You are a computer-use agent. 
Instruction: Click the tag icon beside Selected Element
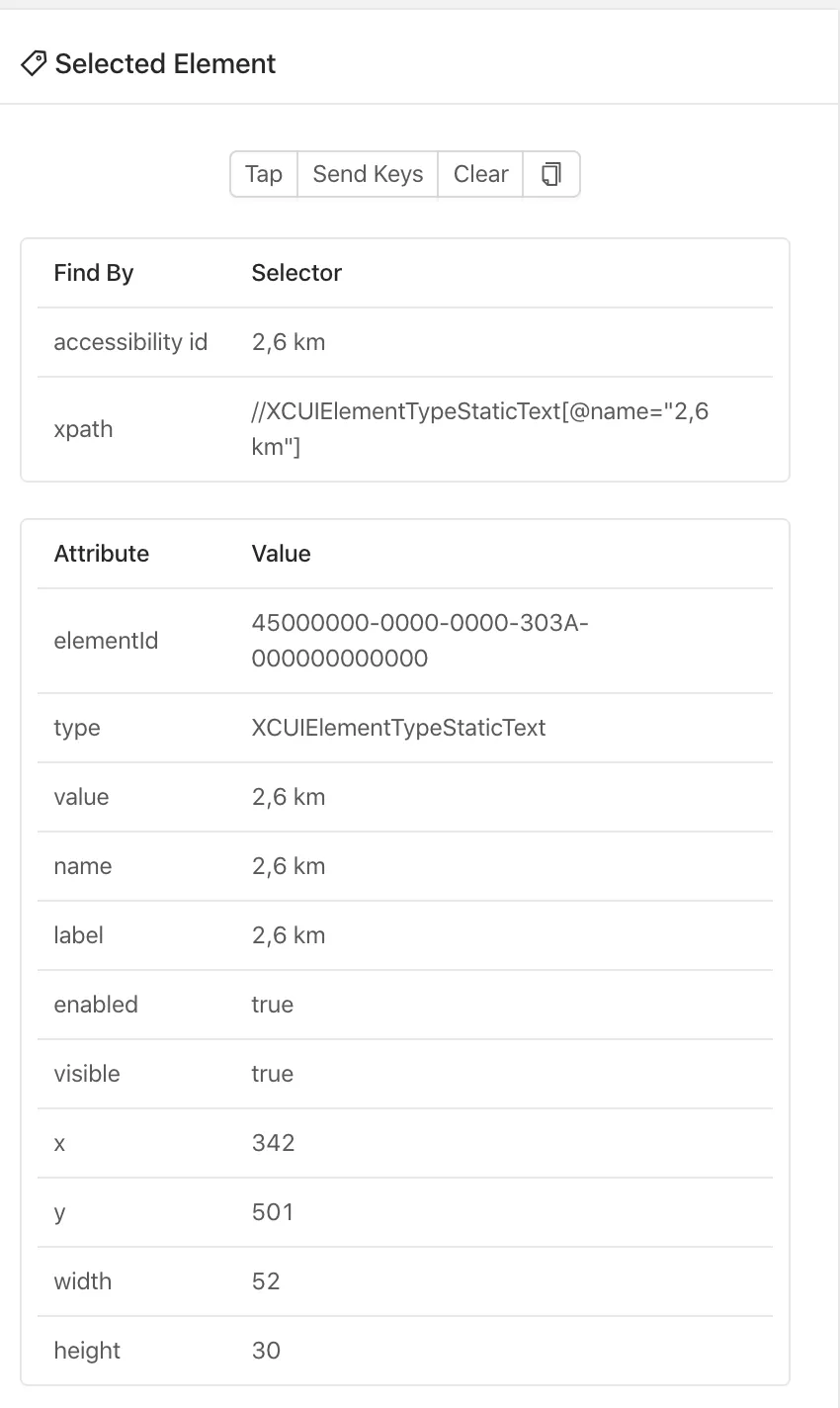pyautogui.click(x=34, y=64)
